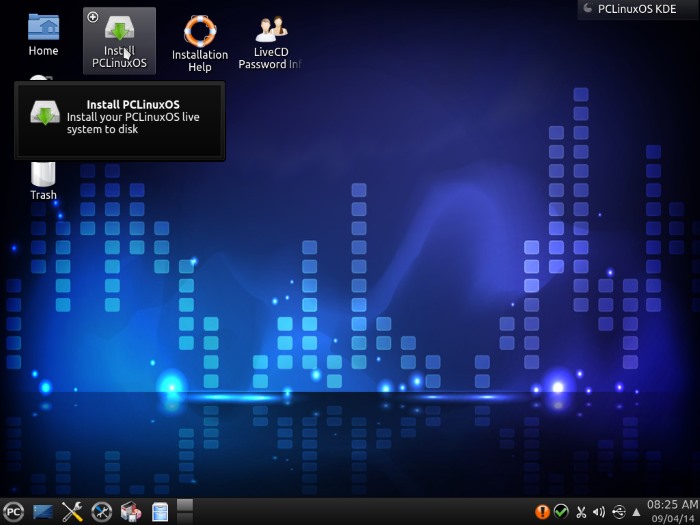
Task: Click 'Install your PCLinuxOS live system to disk'
Action: coord(133,123)
